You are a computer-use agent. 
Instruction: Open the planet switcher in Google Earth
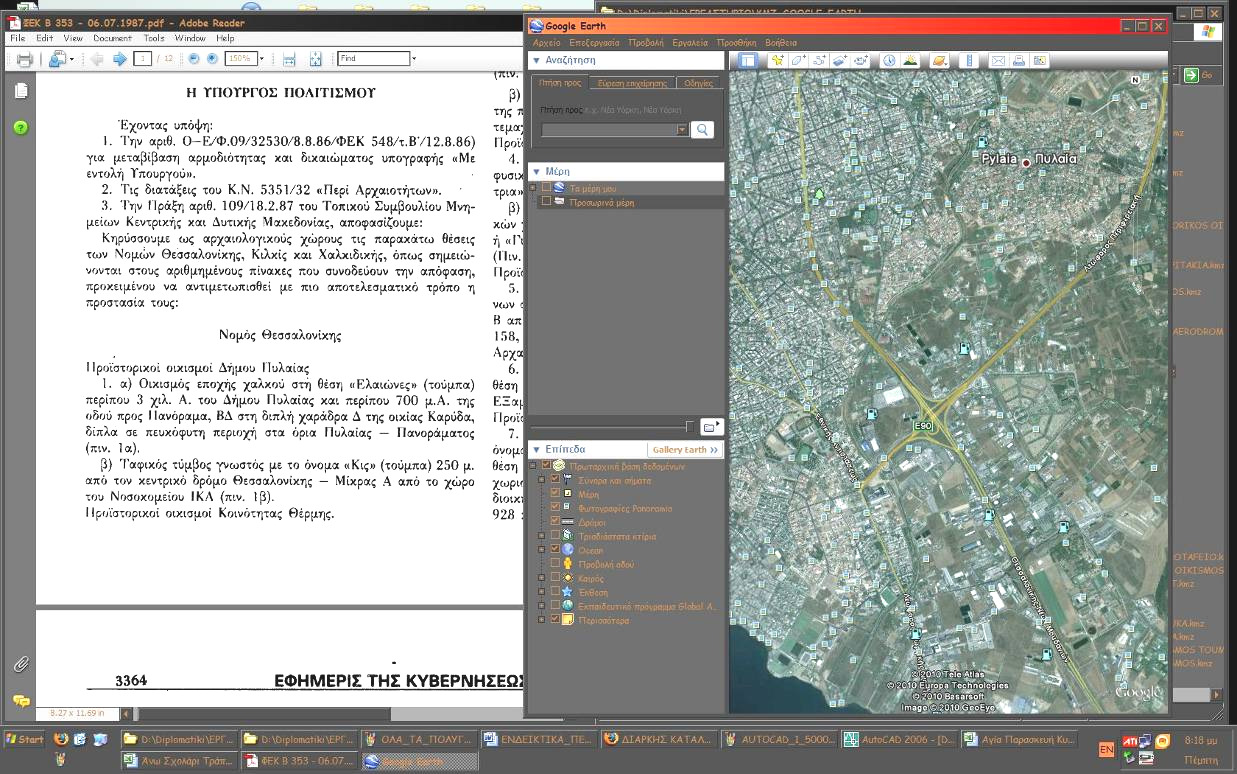click(939, 61)
